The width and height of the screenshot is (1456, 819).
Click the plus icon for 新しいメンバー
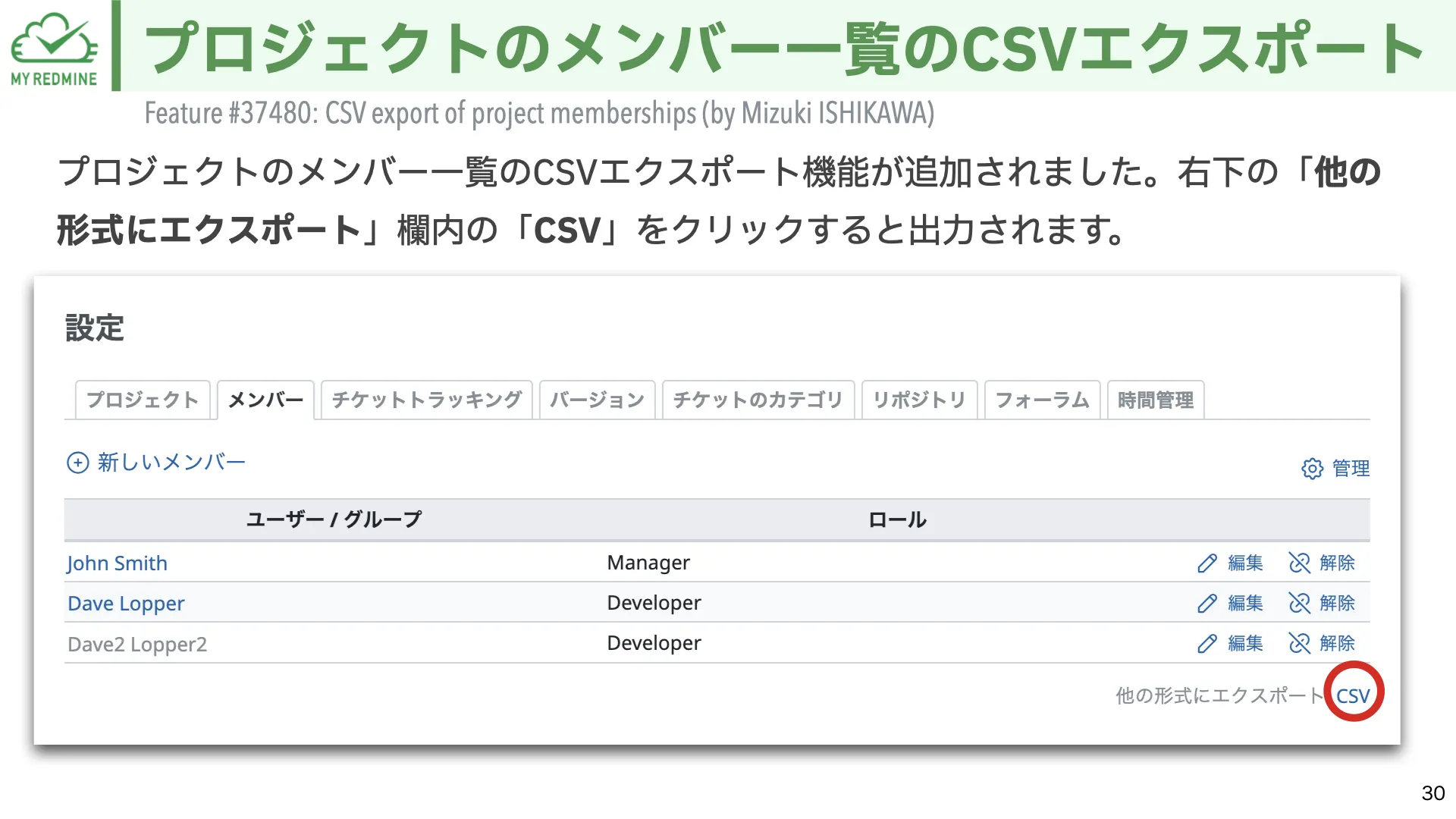click(78, 463)
